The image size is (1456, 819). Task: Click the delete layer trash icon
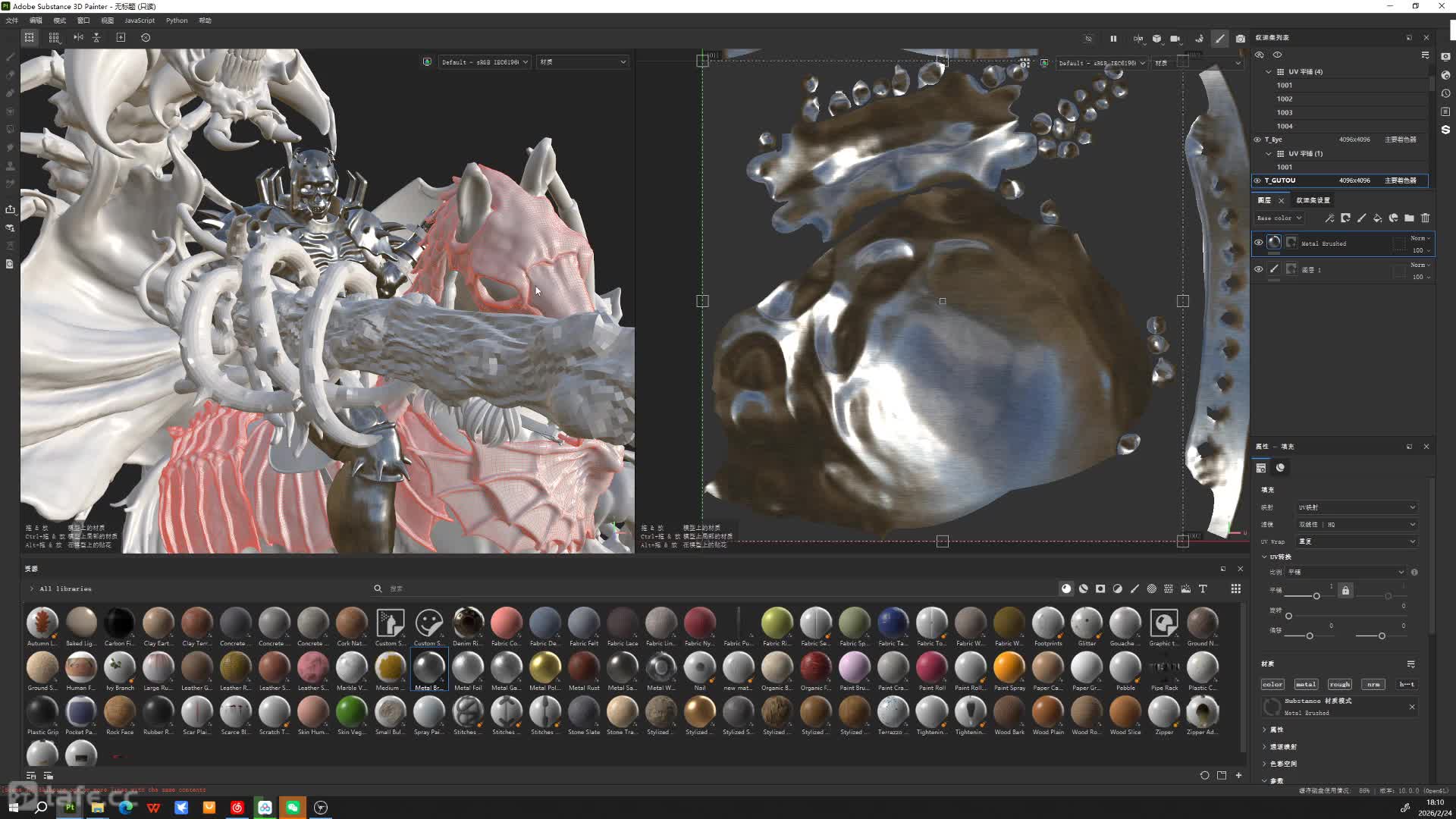coord(1425,218)
